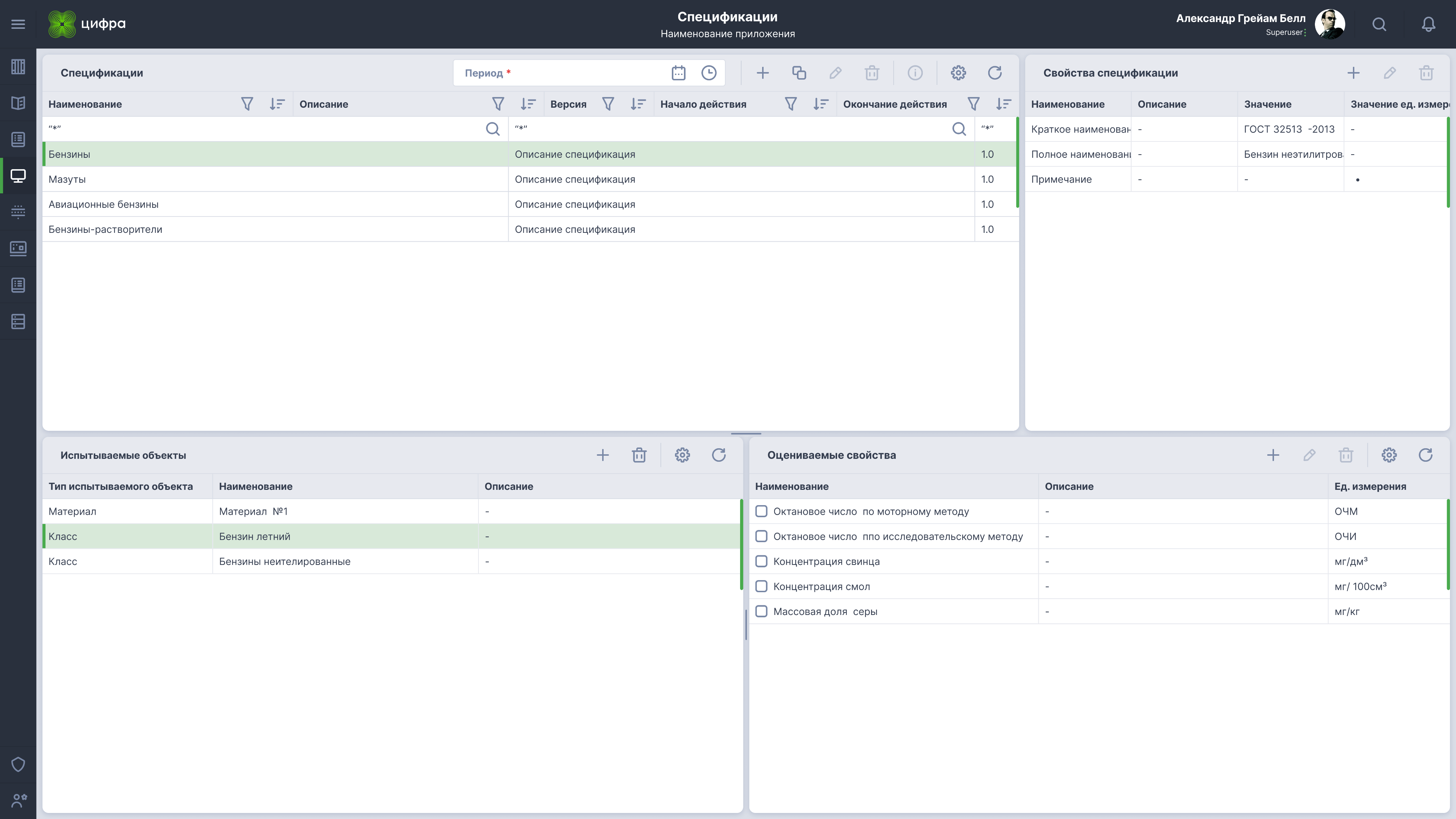Enable checkbox for Октановое число по моторному методу
The width and height of the screenshot is (1456, 819).
tap(762, 511)
